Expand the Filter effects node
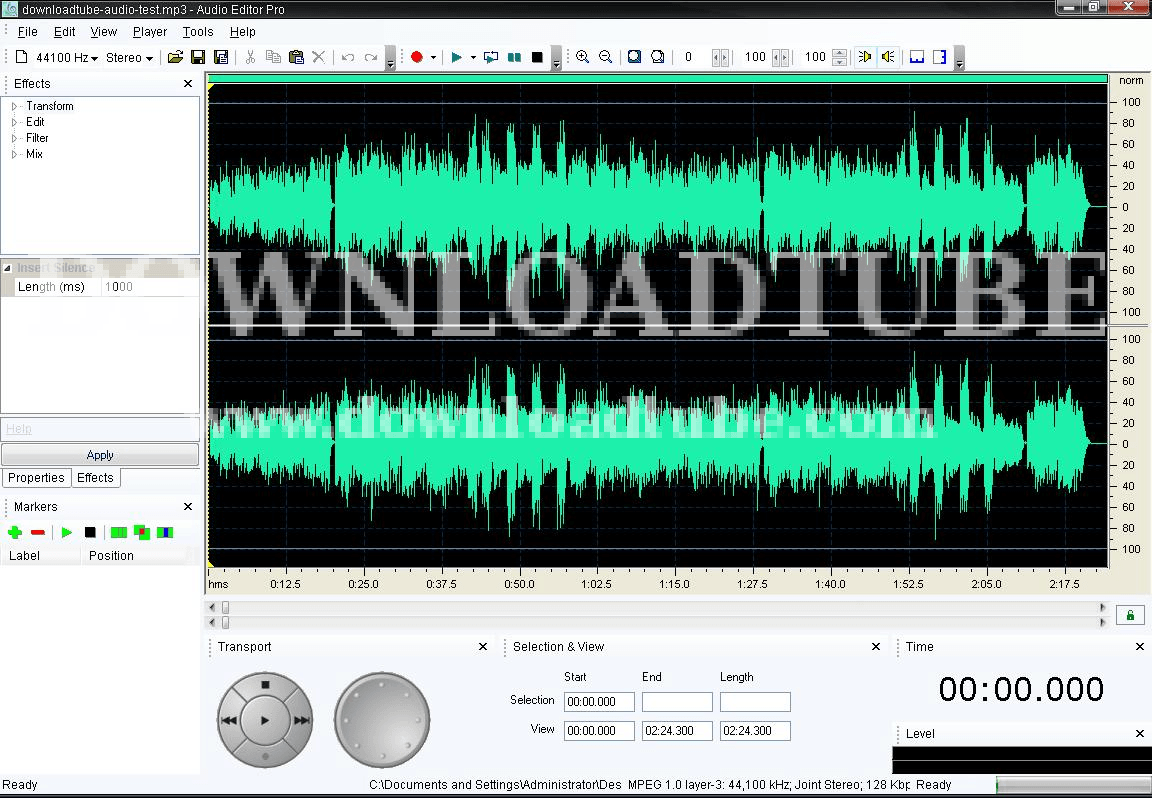 [14, 138]
